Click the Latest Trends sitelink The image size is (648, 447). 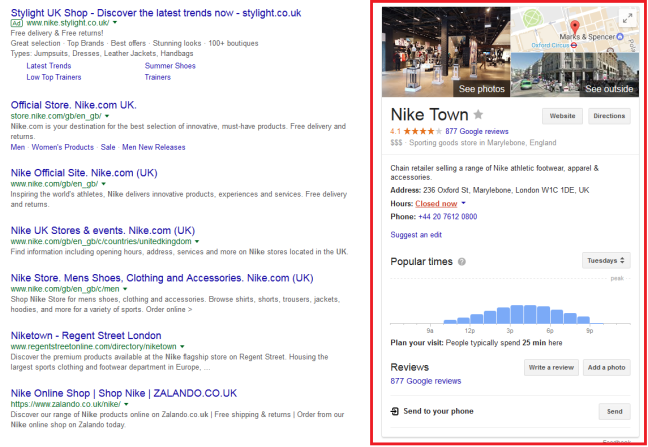49,66
